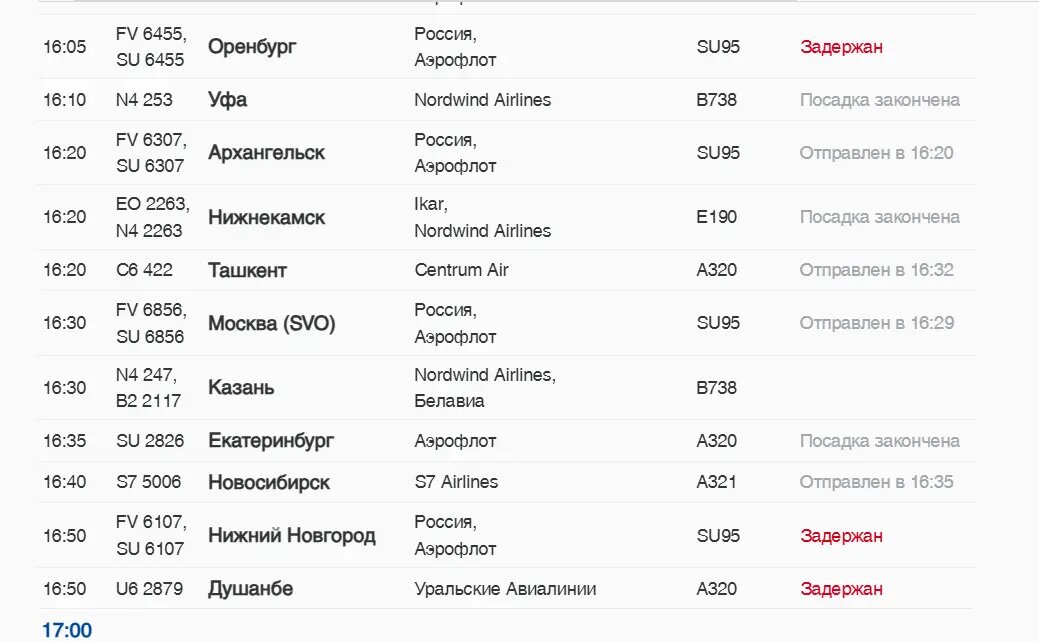Click the Уральские Авиалинии airline name

tap(505, 589)
